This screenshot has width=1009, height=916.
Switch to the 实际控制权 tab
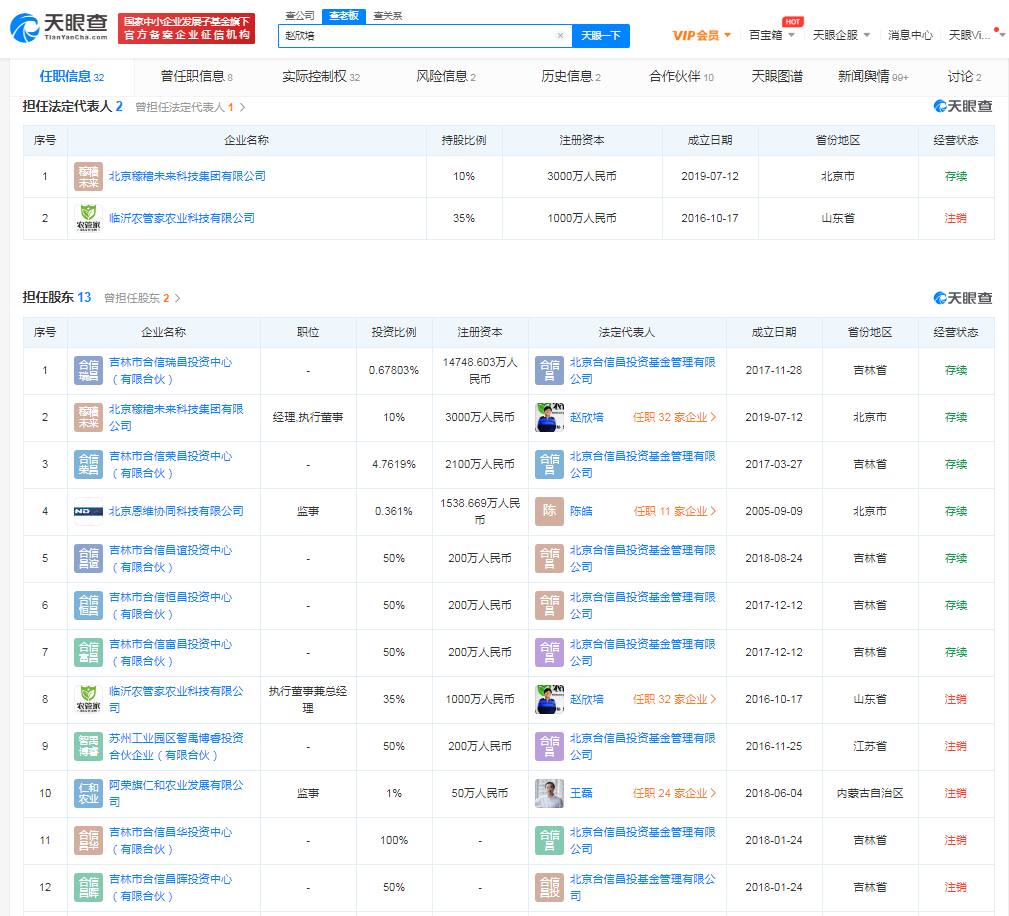320,77
